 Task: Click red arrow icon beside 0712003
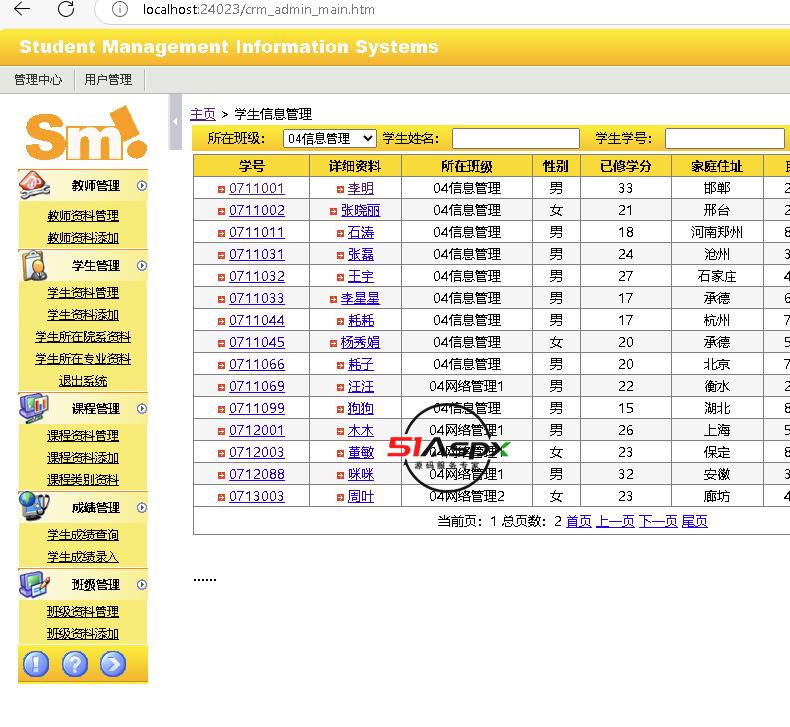pyautogui.click(x=221, y=453)
